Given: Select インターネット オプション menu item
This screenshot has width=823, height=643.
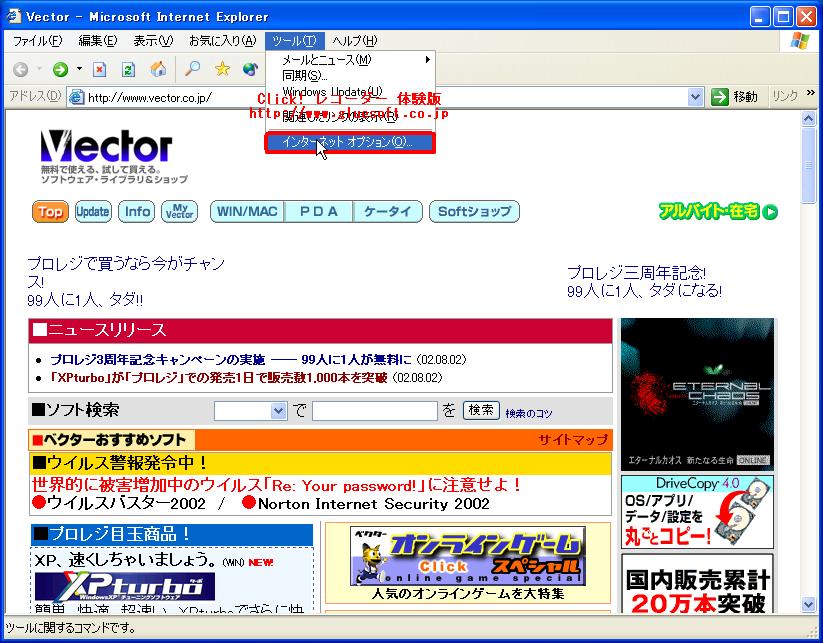Looking at the screenshot, I should click(351, 142).
